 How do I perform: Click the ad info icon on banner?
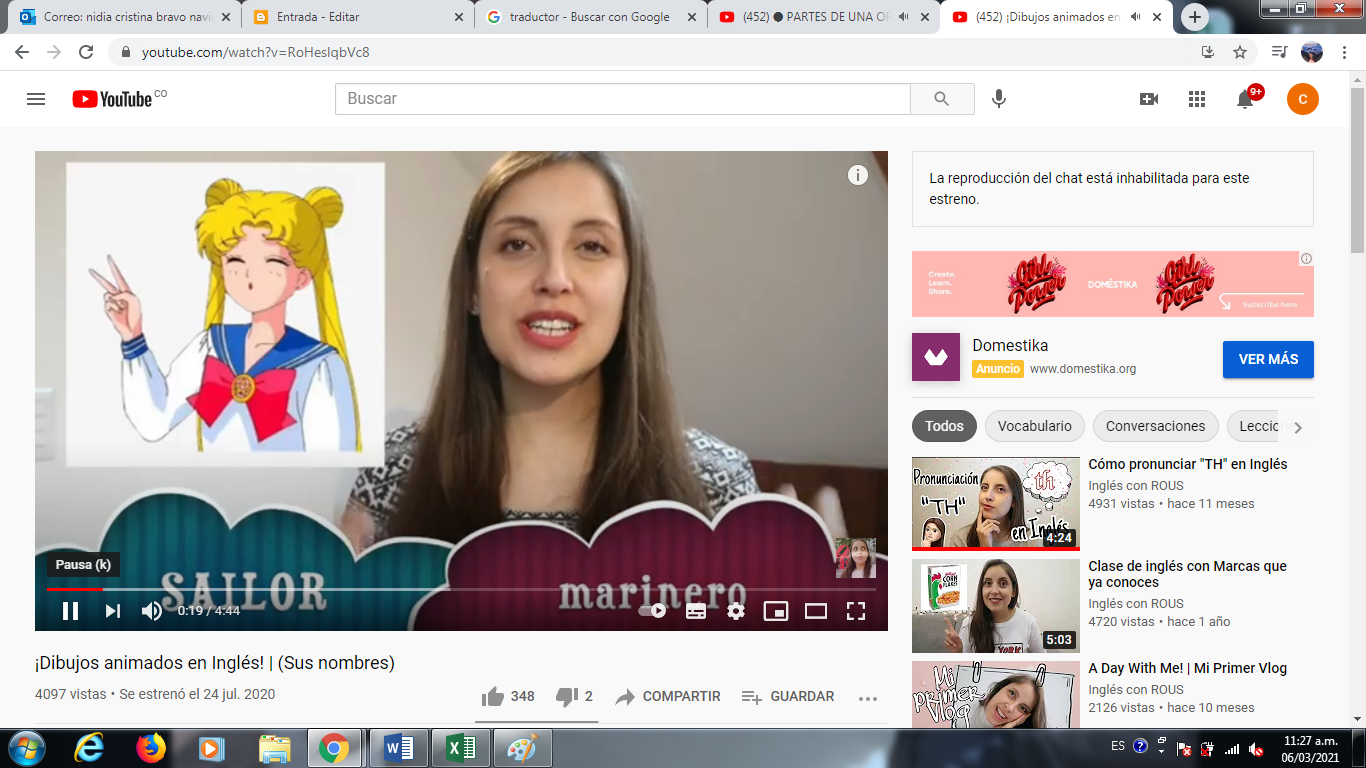pos(1306,258)
